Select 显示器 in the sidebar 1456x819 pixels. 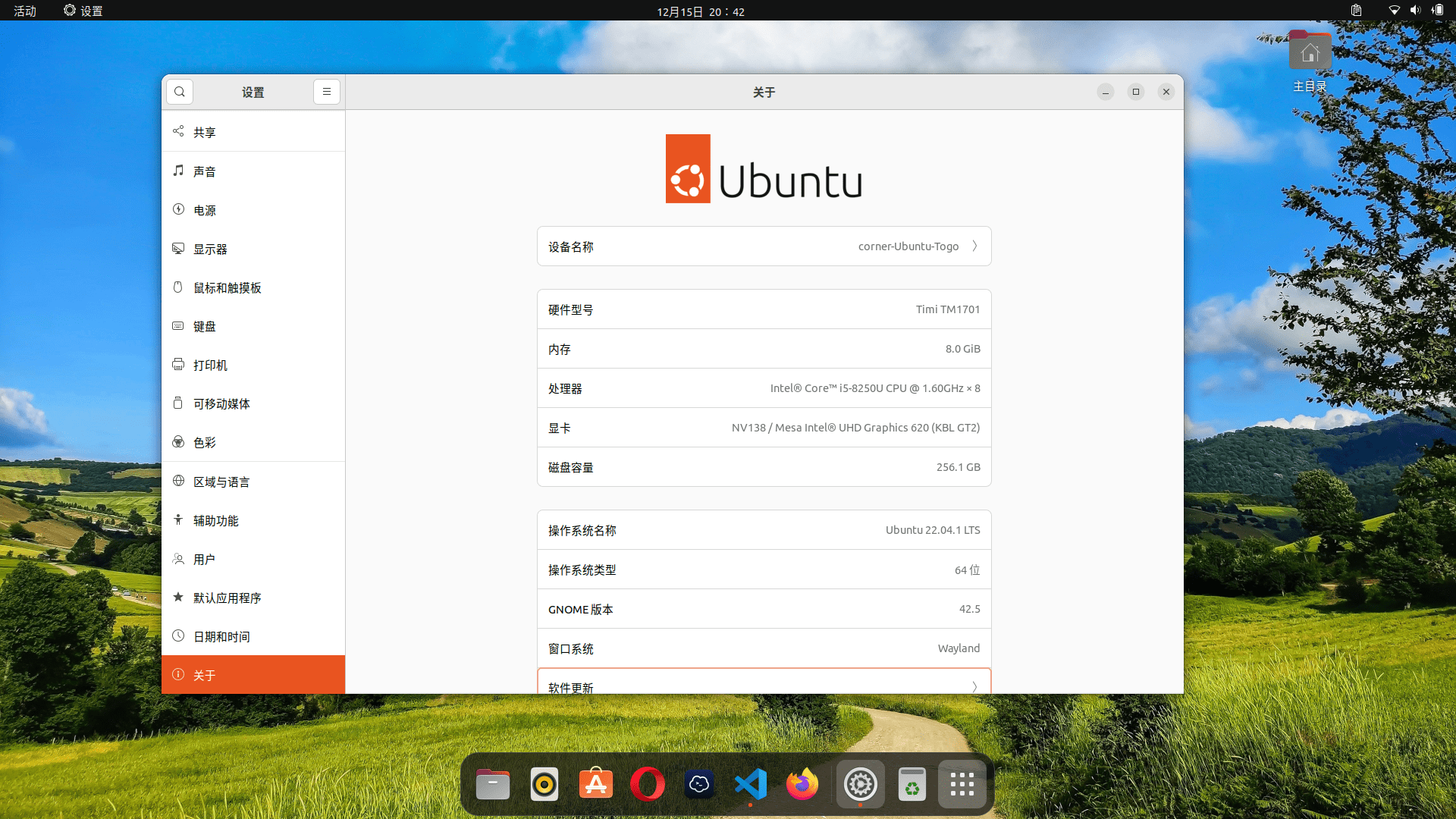point(253,249)
